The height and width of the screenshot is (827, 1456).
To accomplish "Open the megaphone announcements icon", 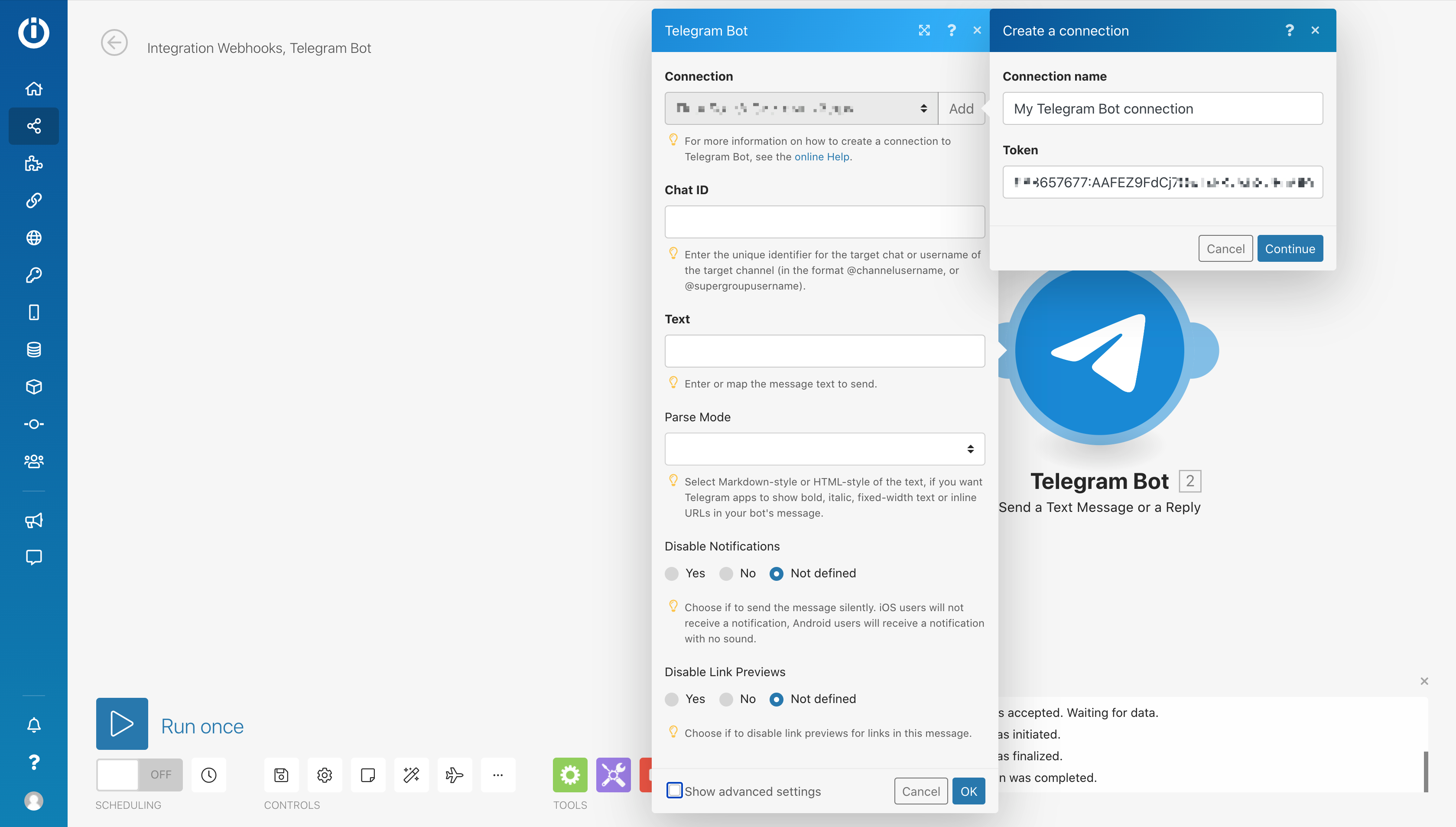I will [x=33, y=520].
